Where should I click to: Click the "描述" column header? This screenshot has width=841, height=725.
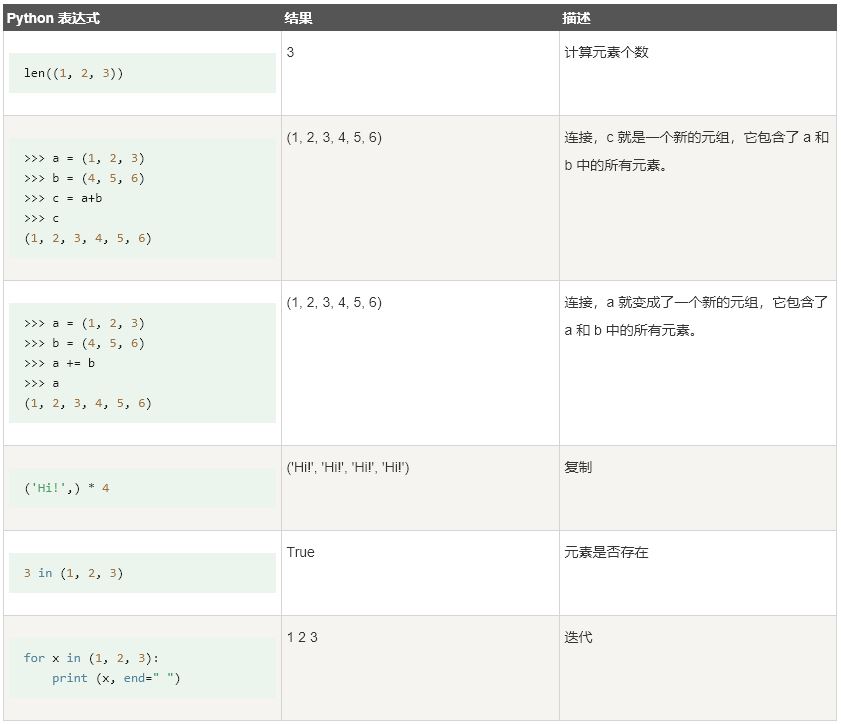576,18
